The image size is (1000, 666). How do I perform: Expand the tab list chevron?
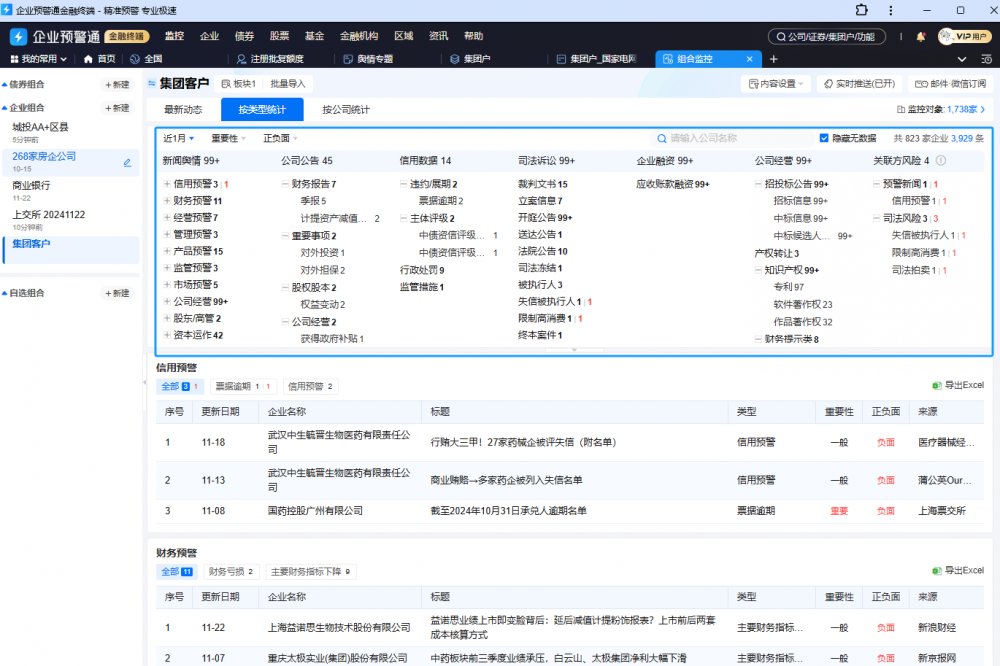coord(962,59)
